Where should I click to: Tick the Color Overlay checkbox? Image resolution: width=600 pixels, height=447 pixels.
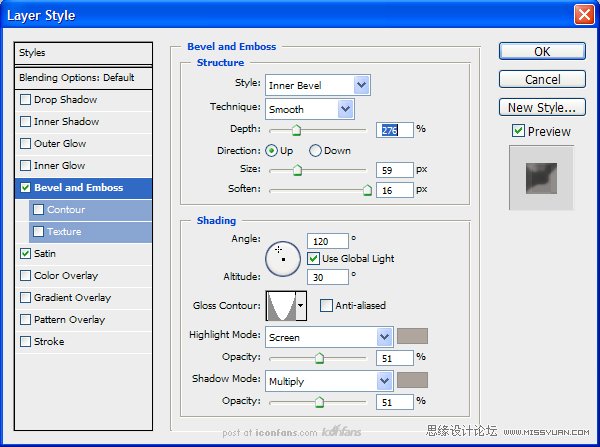pyautogui.click(x=25, y=276)
